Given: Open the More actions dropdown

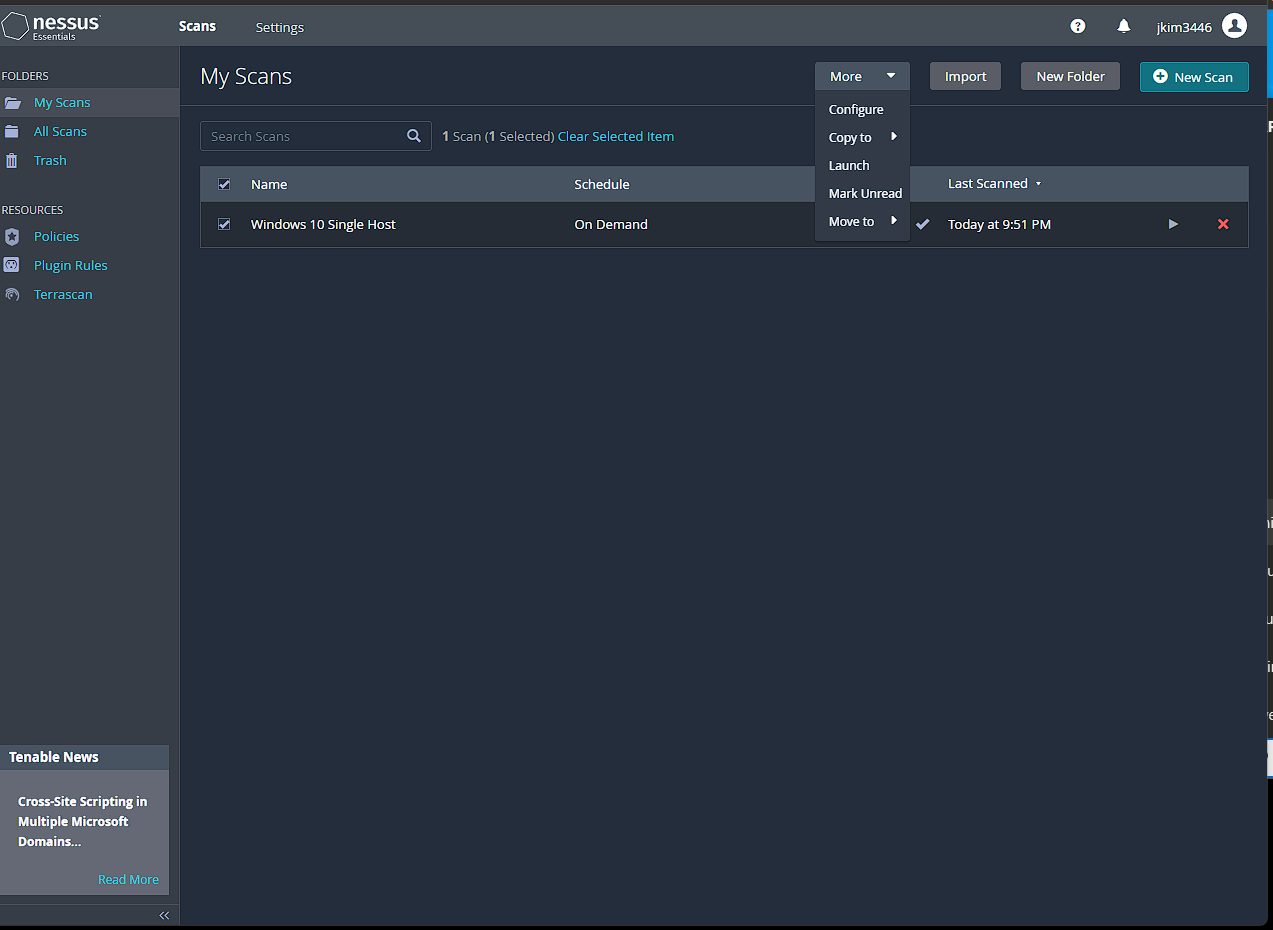Looking at the screenshot, I should [x=861, y=75].
